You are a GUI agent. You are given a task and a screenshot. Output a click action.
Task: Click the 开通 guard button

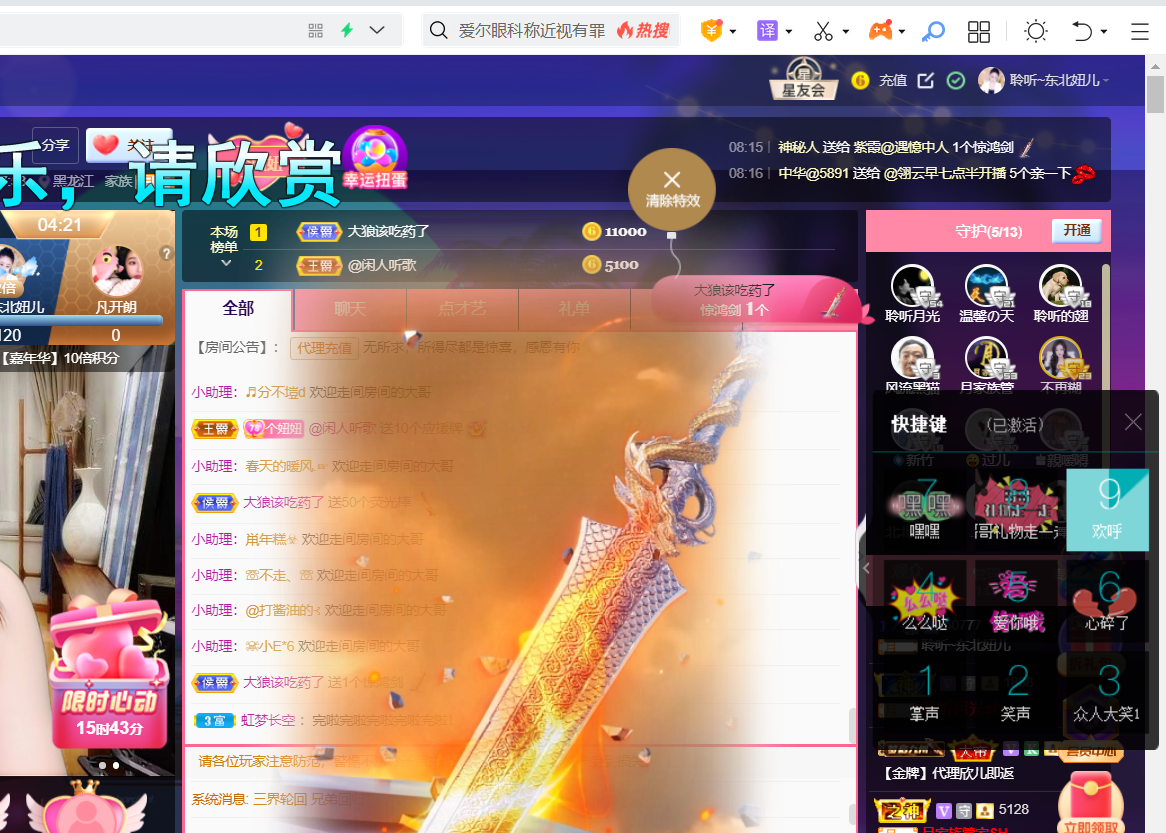pyautogui.click(x=1076, y=231)
